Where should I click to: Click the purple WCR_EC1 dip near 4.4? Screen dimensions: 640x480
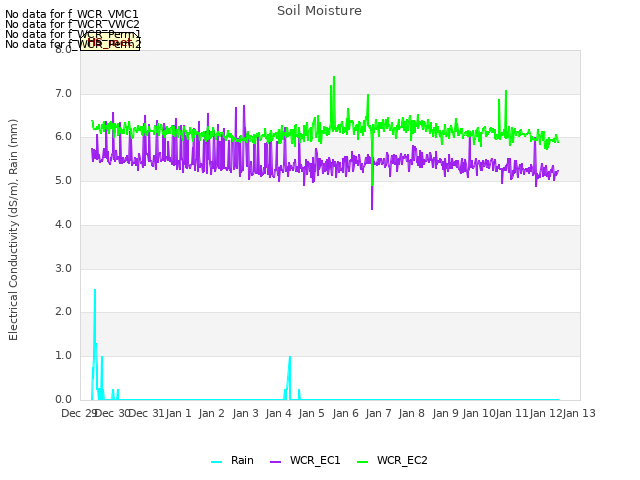pos(372,209)
